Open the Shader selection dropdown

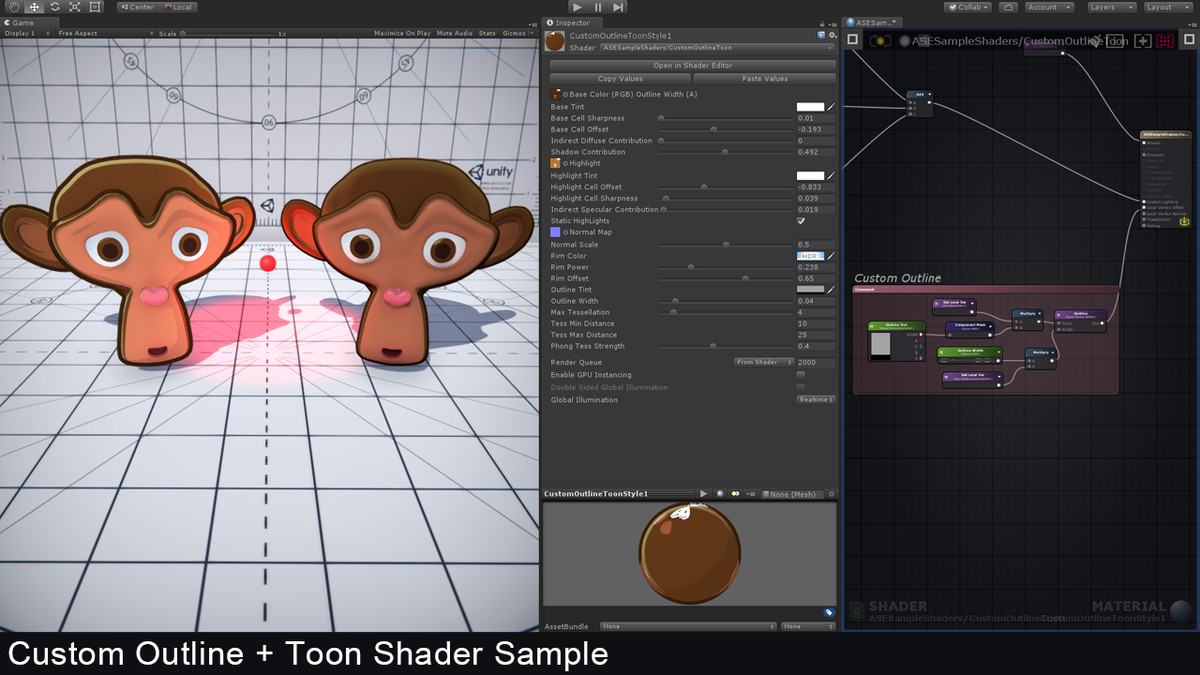point(717,47)
